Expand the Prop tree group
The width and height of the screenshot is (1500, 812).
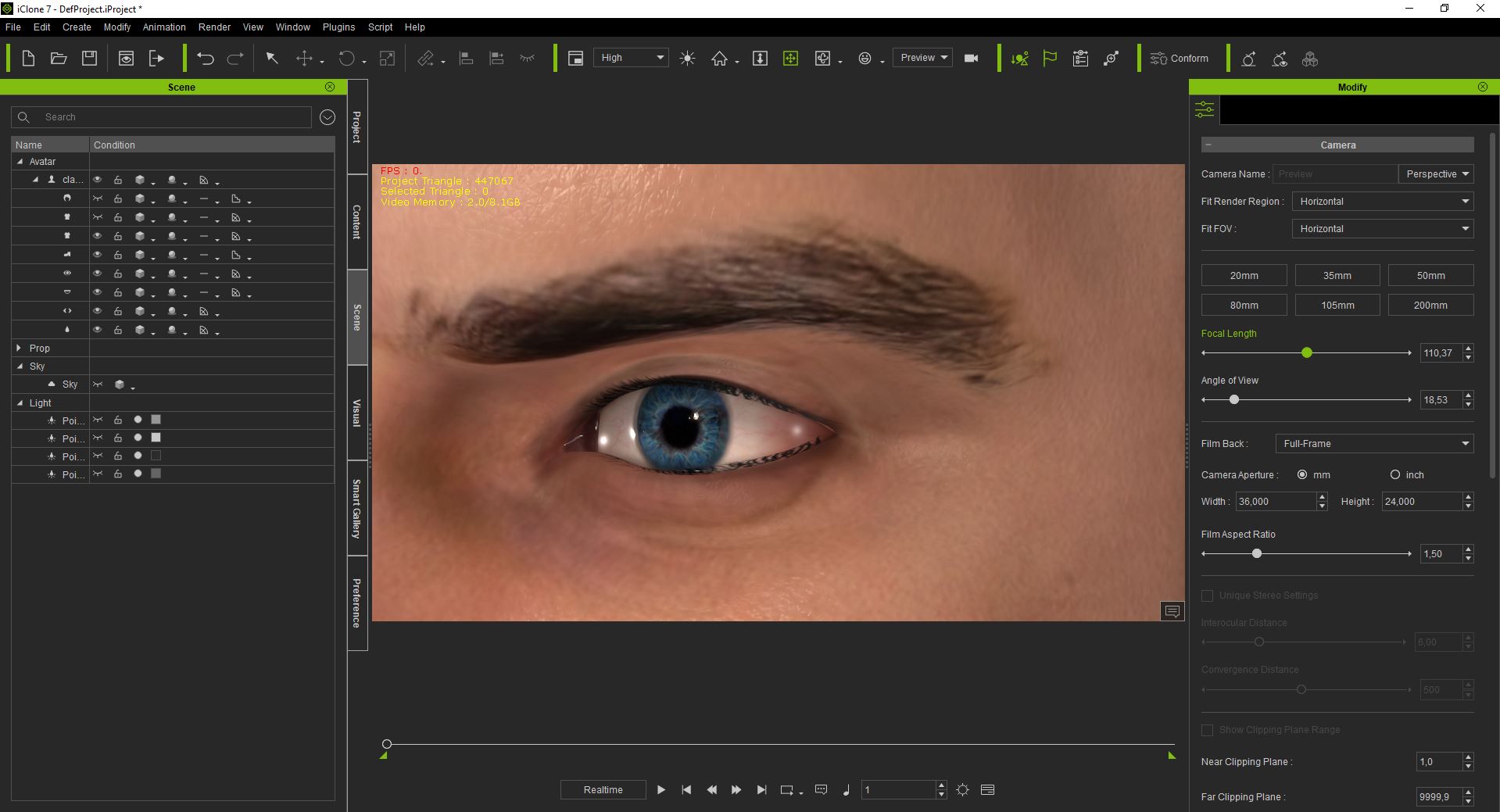pos(20,348)
